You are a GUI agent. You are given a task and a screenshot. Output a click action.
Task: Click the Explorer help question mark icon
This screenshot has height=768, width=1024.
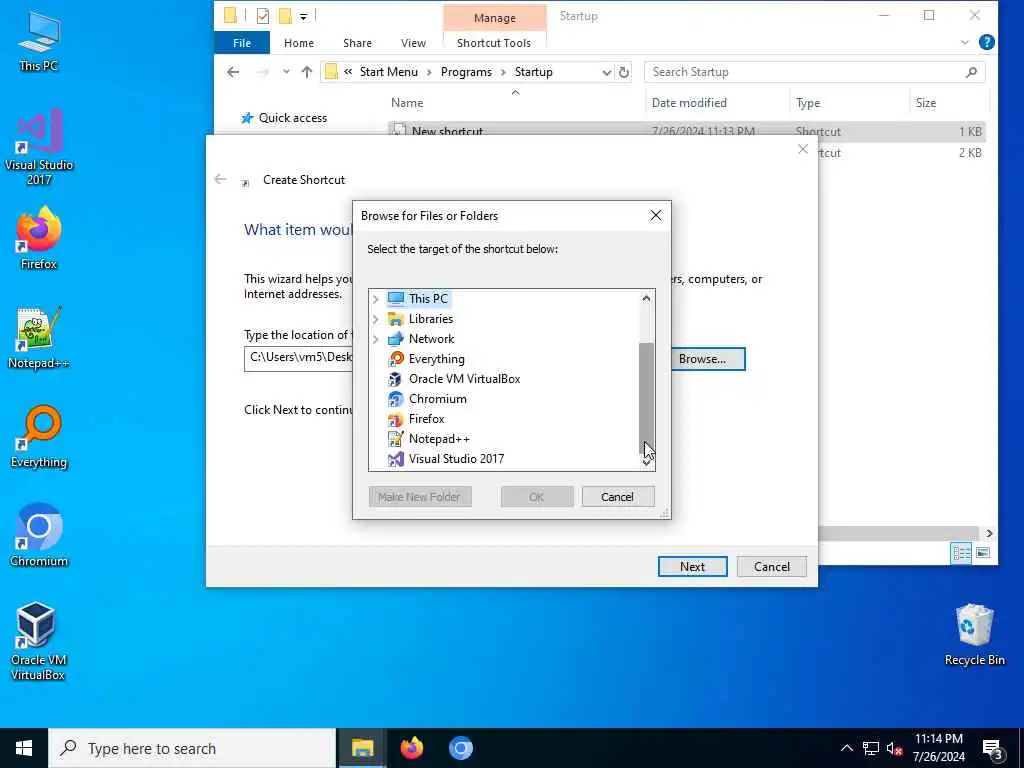coord(987,42)
